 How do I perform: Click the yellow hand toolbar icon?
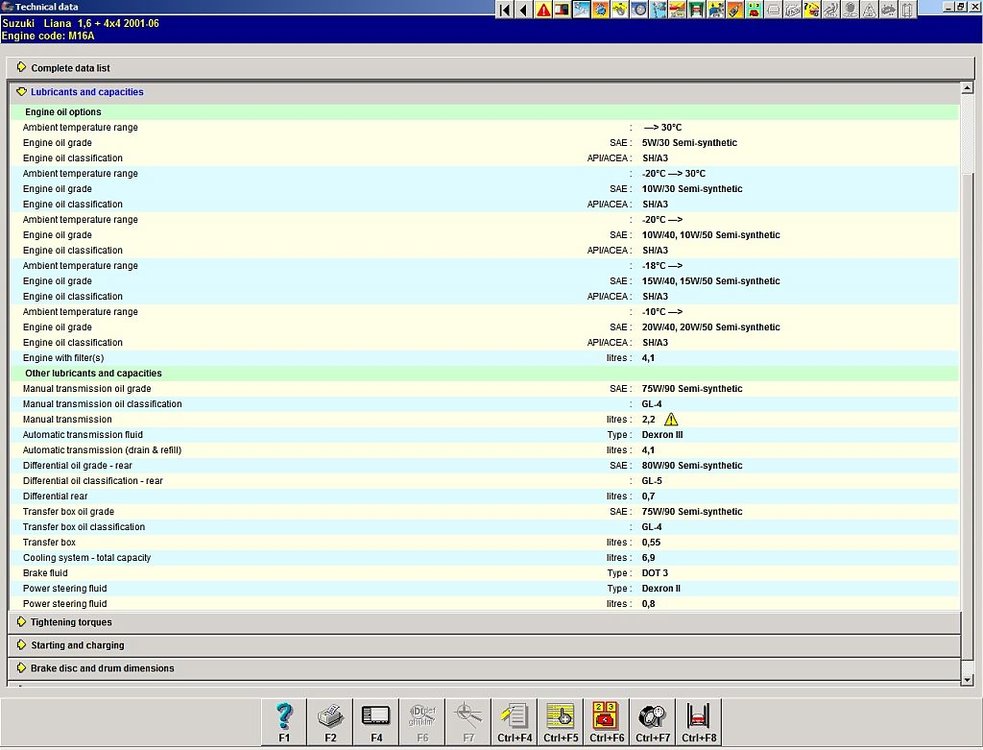click(x=620, y=10)
